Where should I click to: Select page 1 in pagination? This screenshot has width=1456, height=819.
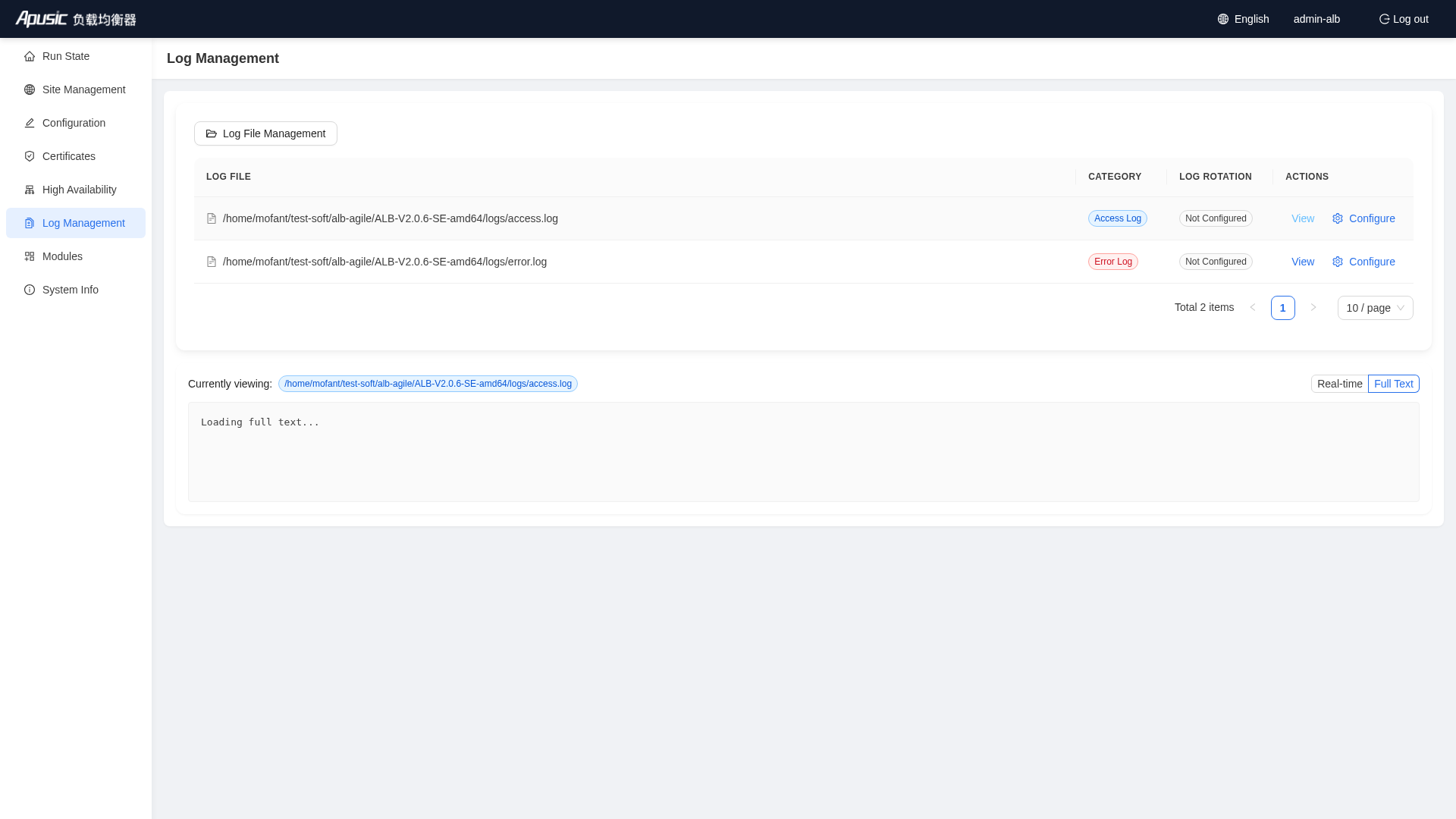pos(1283,308)
